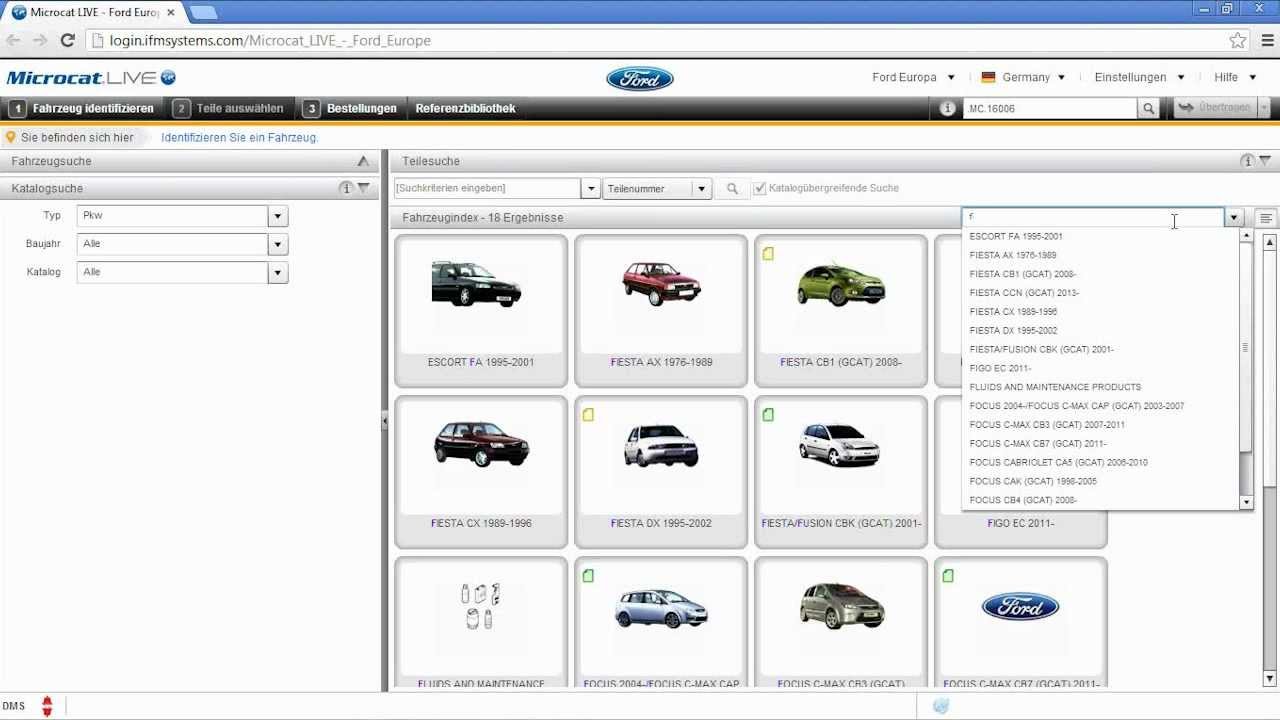Click the status bar globe icon
Screen dimensions: 1280x720
(x=940, y=706)
